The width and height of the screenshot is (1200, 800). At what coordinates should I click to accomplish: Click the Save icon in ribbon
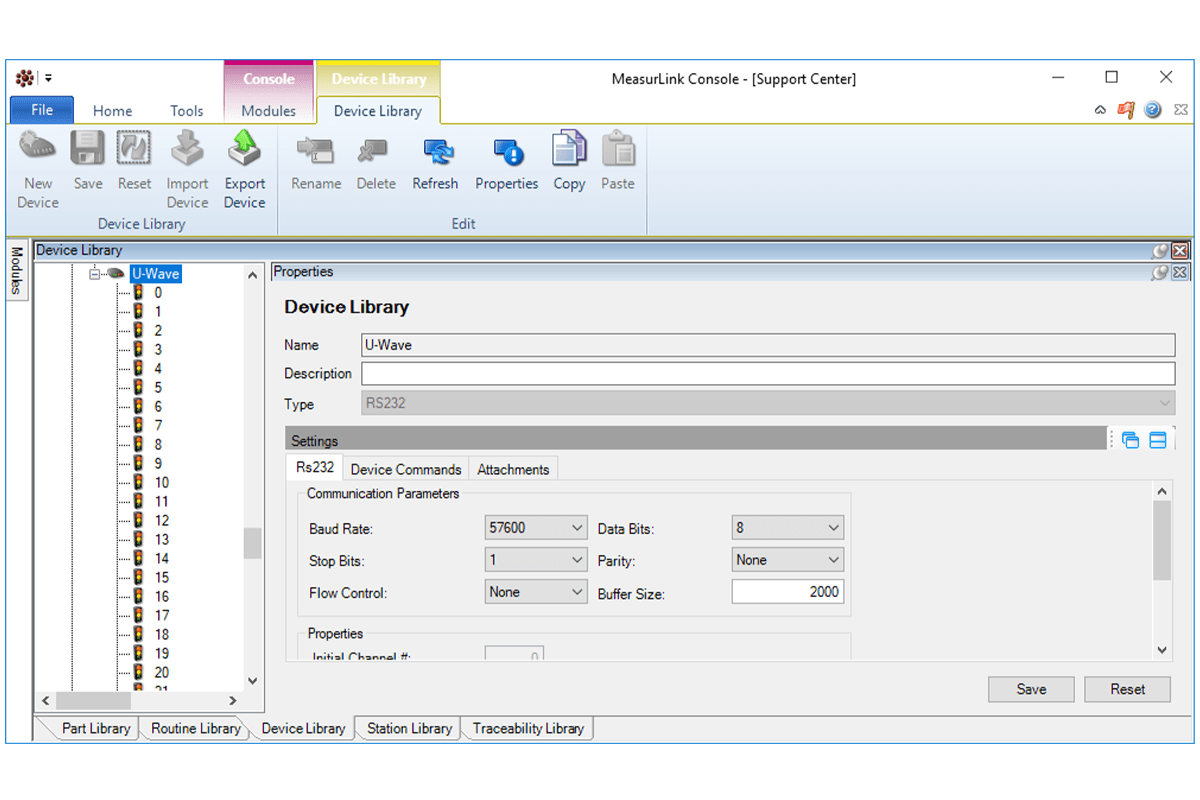tap(88, 150)
